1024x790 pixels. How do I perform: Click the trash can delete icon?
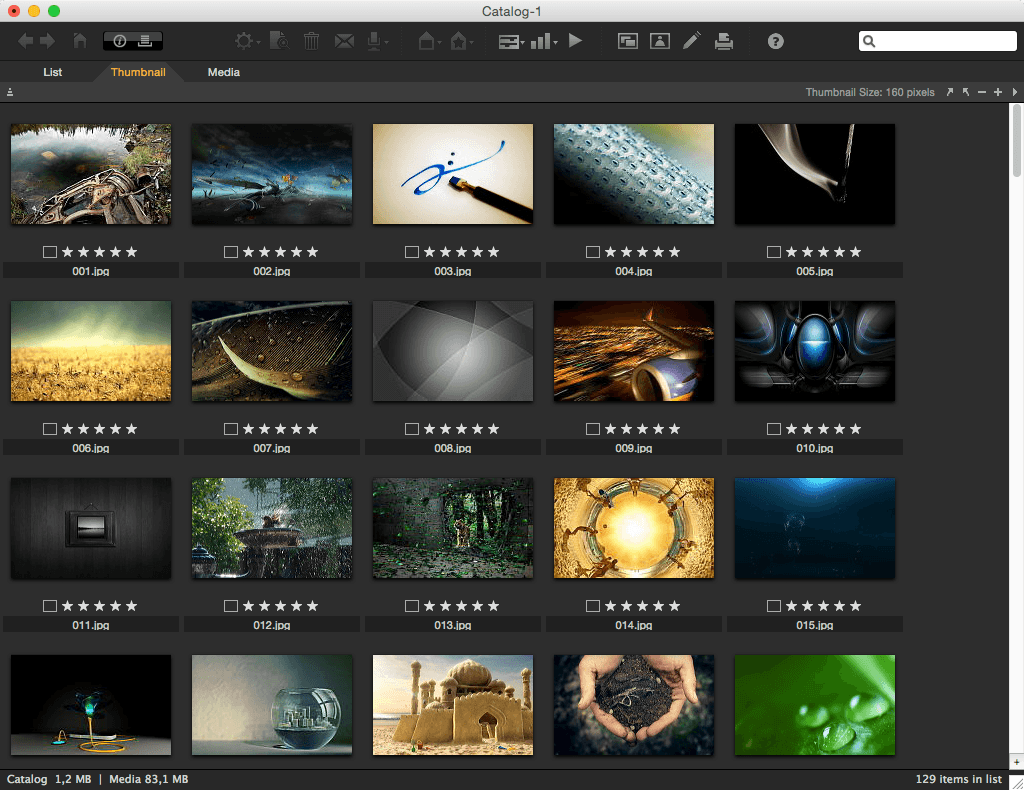(x=312, y=41)
